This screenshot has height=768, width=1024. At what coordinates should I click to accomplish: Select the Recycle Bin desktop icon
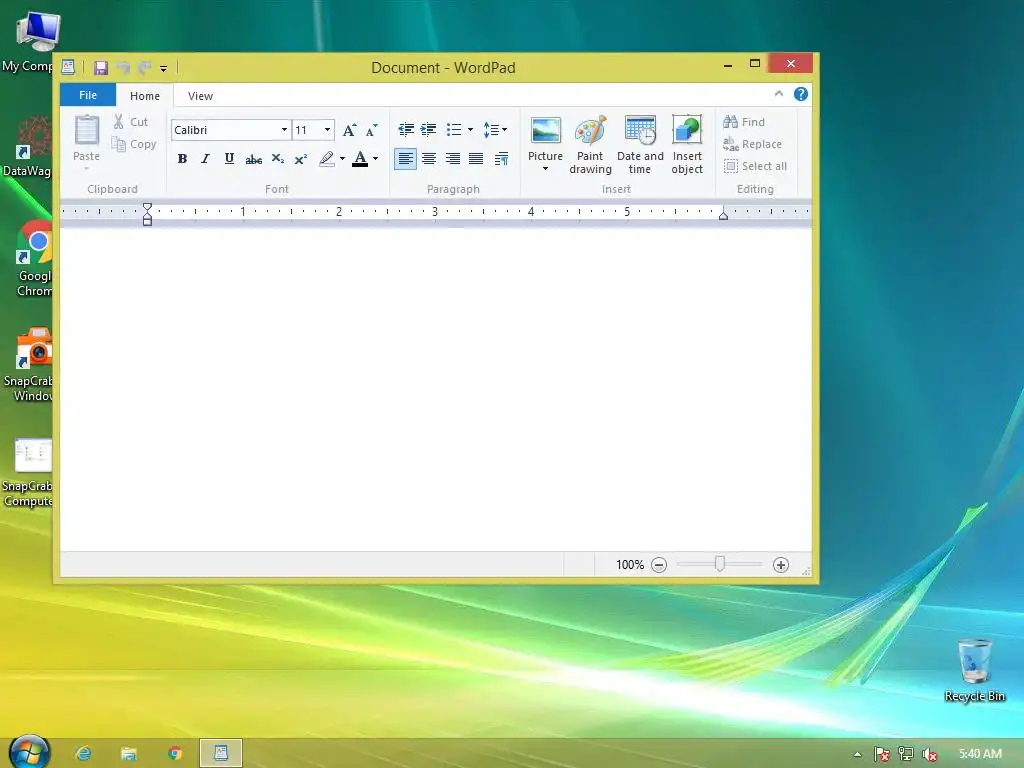[974, 669]
